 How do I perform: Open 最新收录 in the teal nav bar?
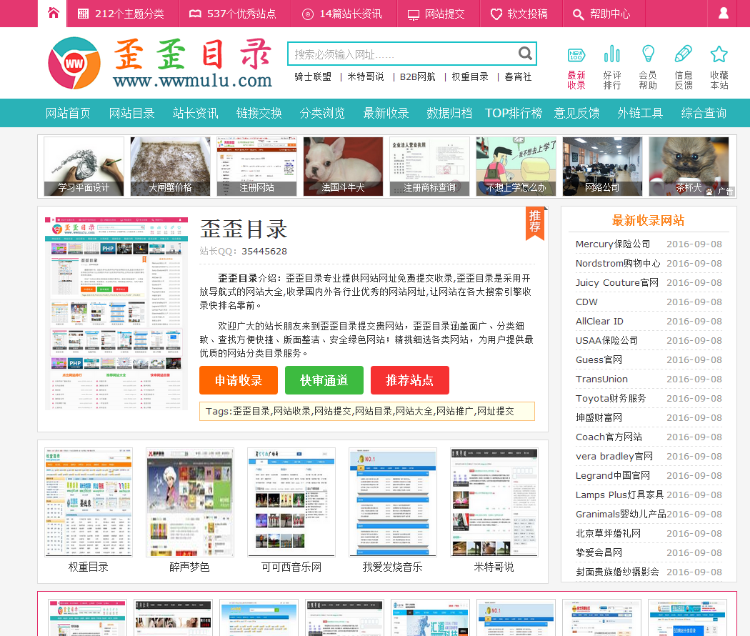386,113
